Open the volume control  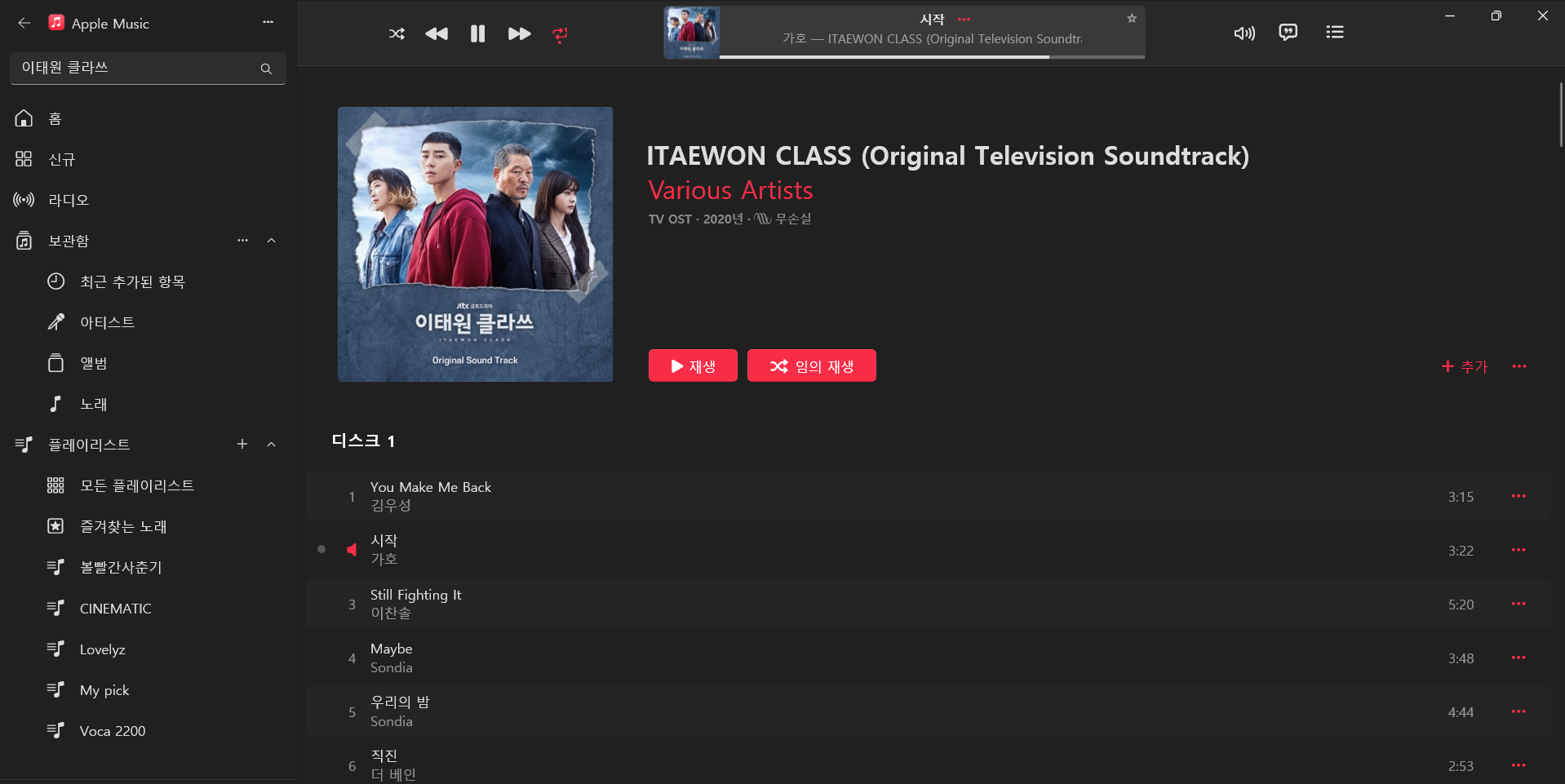(x=1244, y=33)
